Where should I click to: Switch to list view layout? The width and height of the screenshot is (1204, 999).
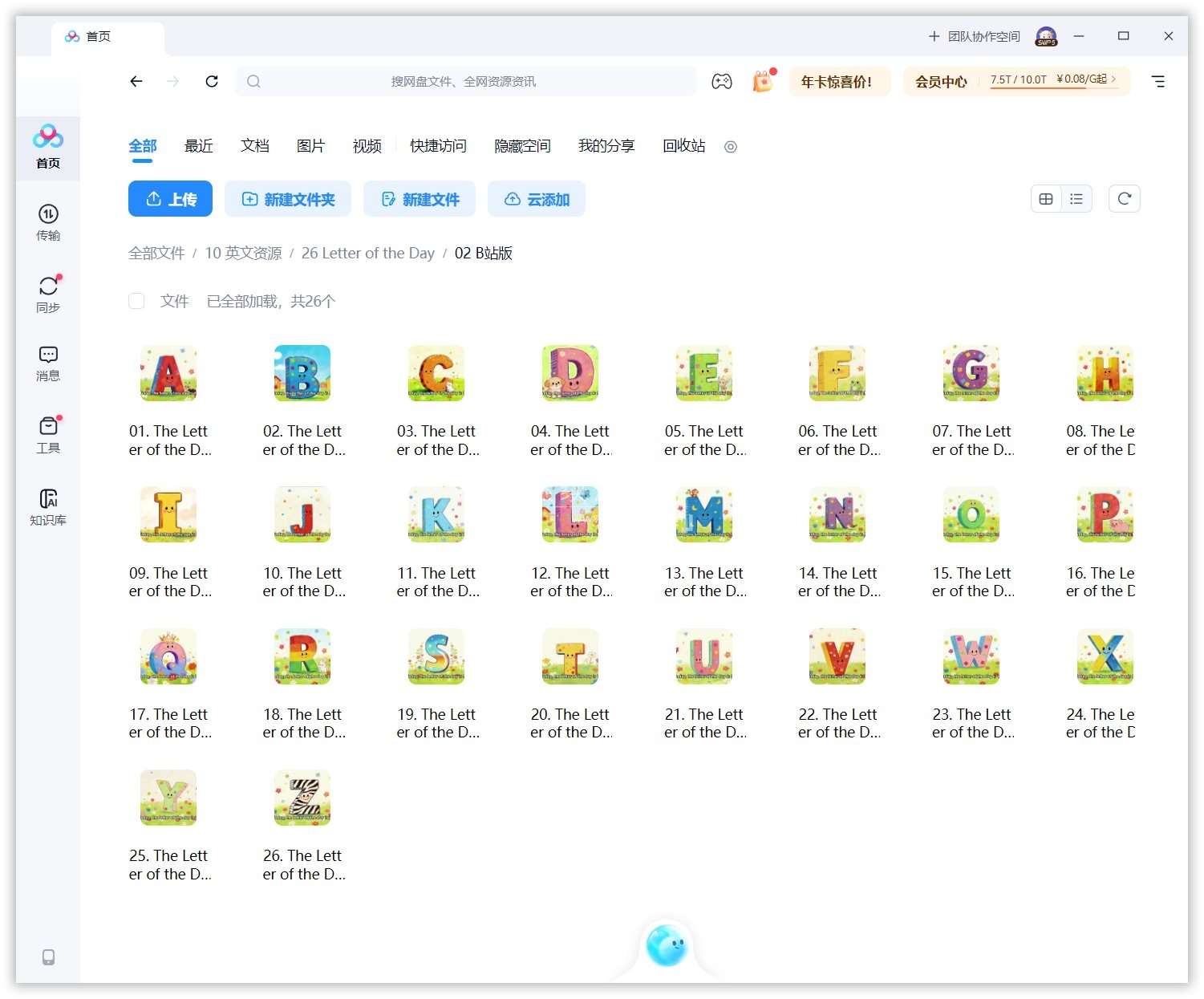(1076, 199)
